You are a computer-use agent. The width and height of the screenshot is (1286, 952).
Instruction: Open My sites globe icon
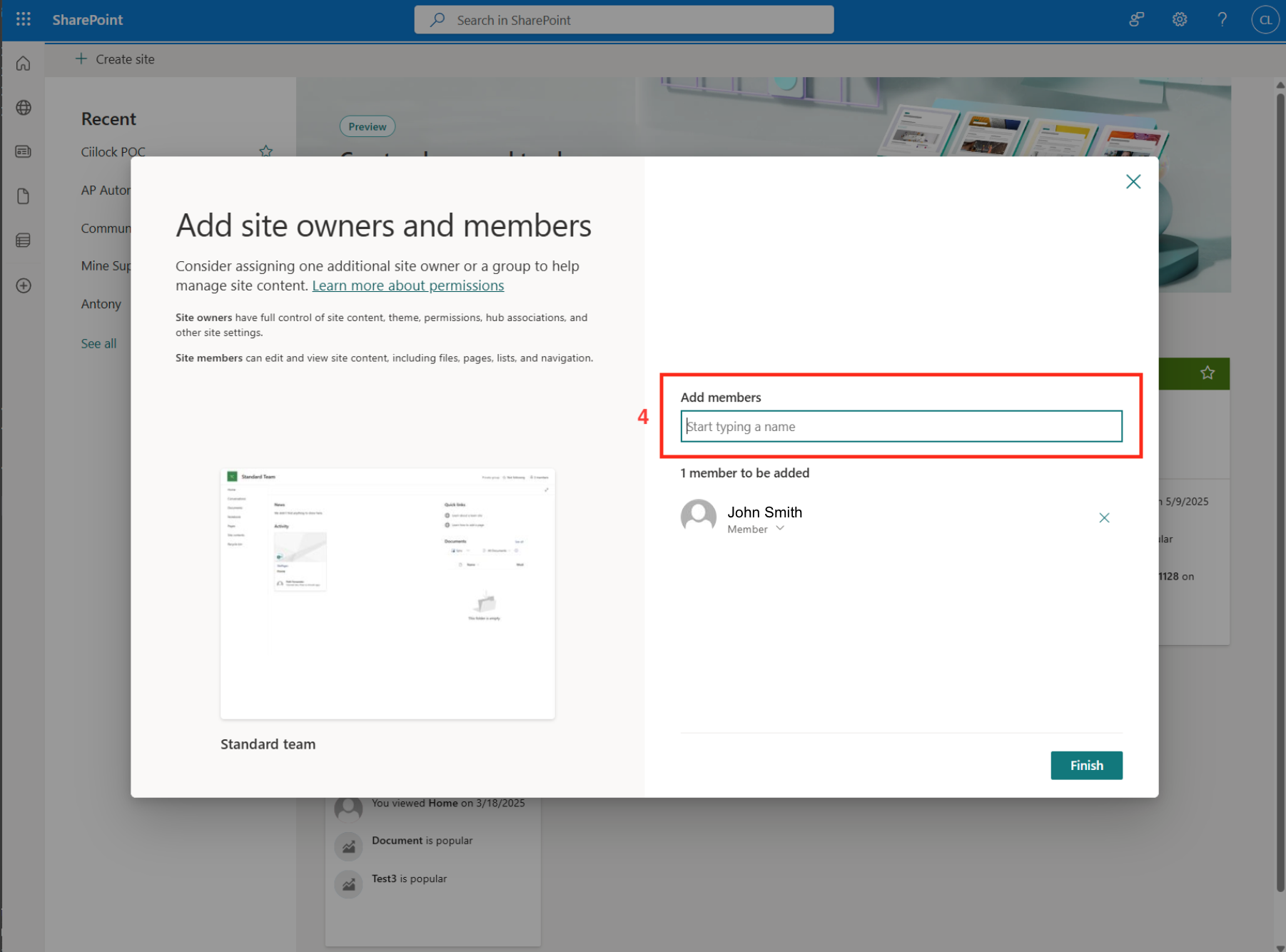24,108
